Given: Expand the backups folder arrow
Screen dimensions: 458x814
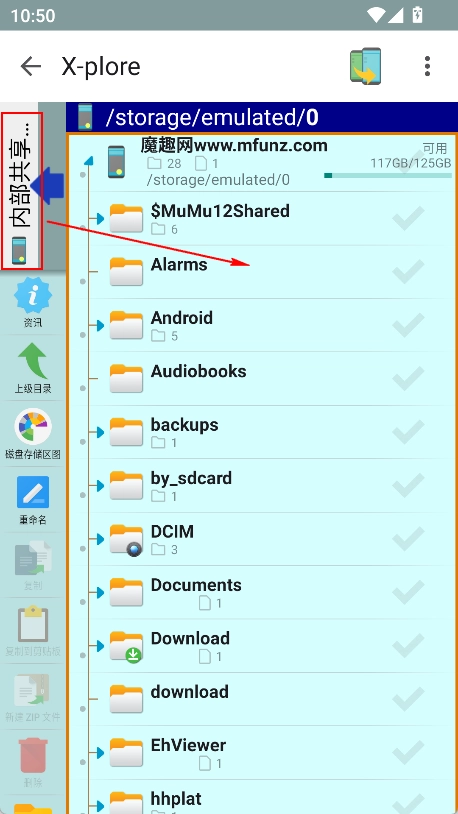Looking at the screenshot, I should [100, 432].
